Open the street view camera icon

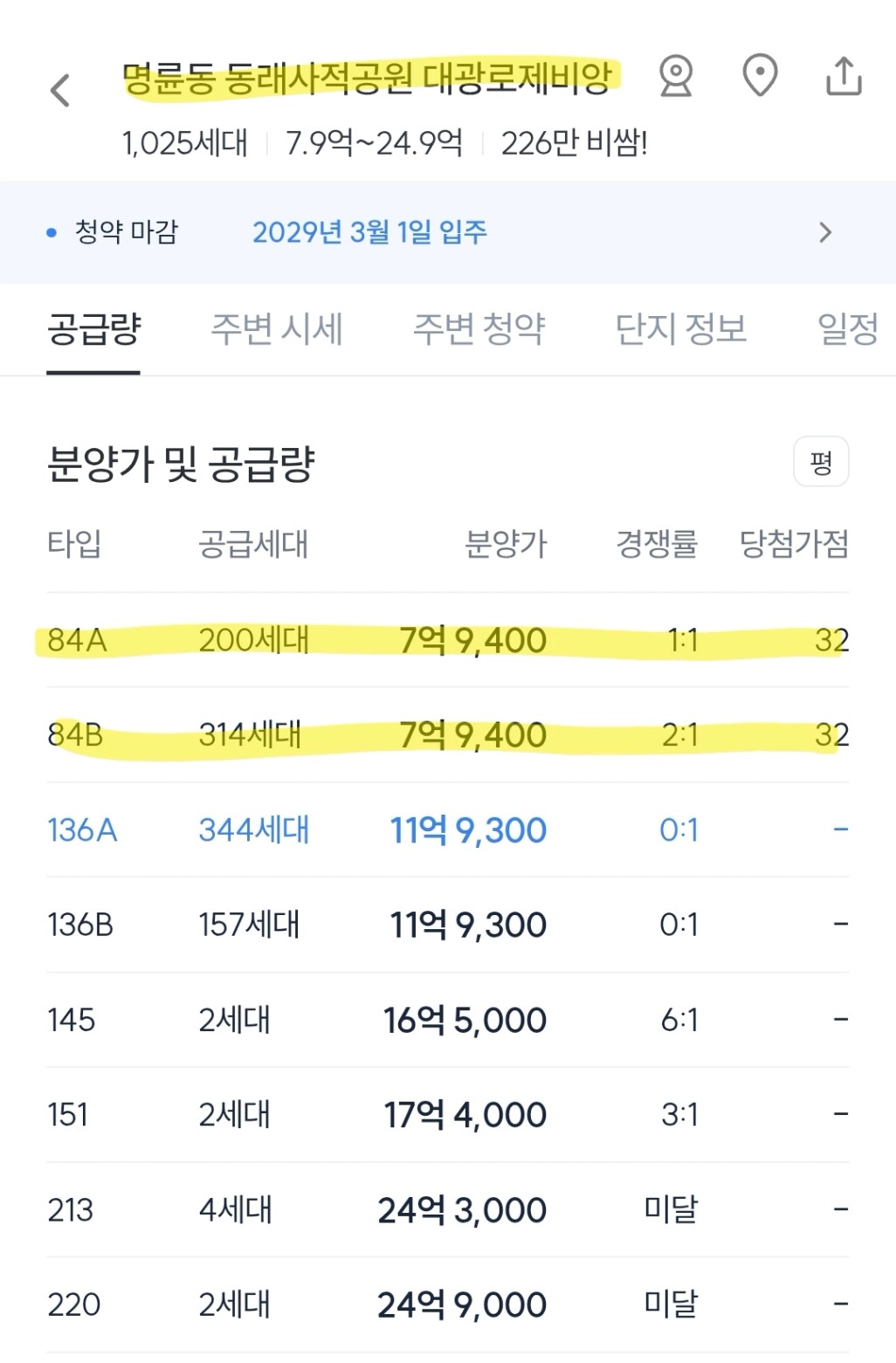click(675, 77)
